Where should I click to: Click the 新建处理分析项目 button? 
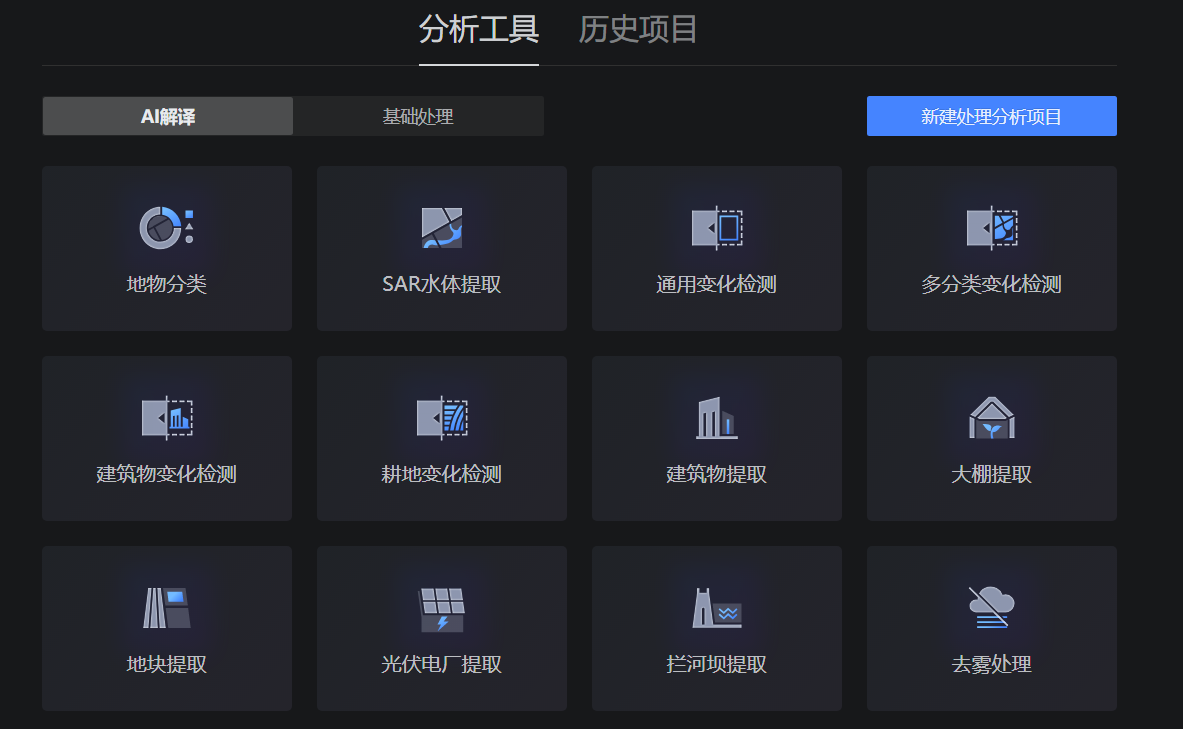tap(991, 116)
